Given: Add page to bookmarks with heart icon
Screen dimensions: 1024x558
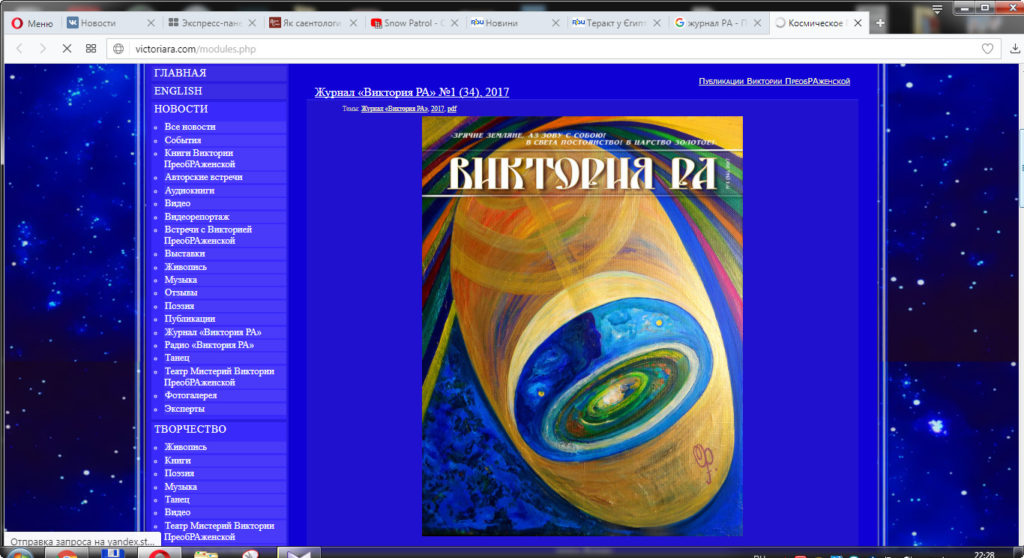Looking at the screenshot, I should [987, 48].
